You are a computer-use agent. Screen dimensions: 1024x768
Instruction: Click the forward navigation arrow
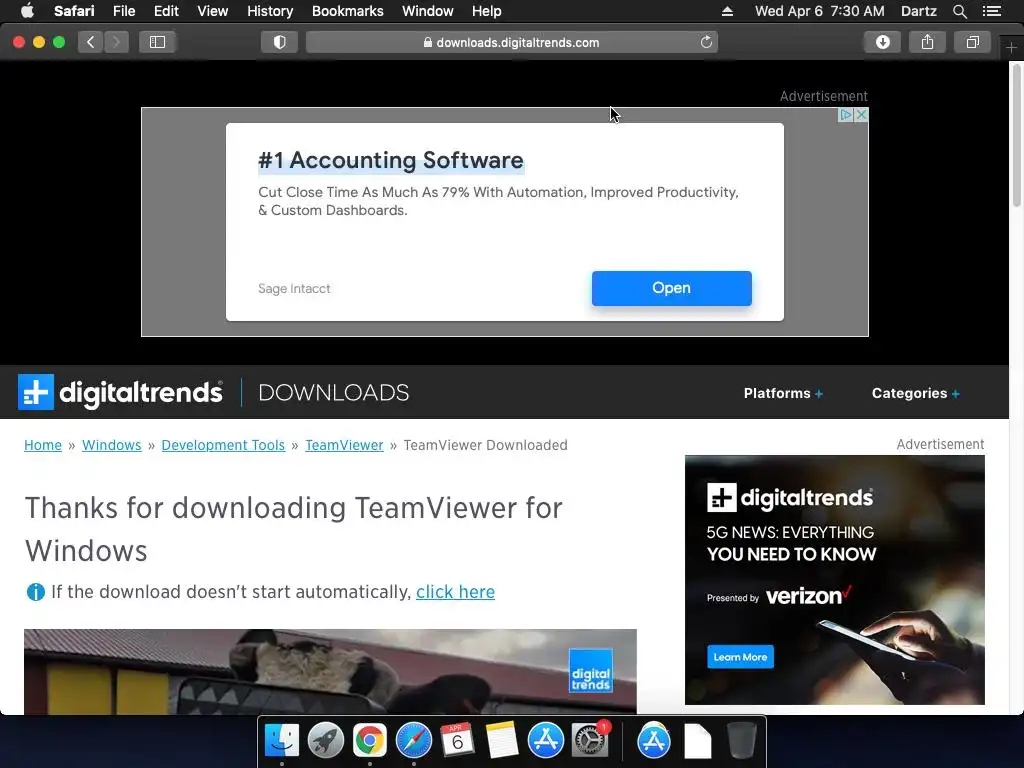pos(116,42)
